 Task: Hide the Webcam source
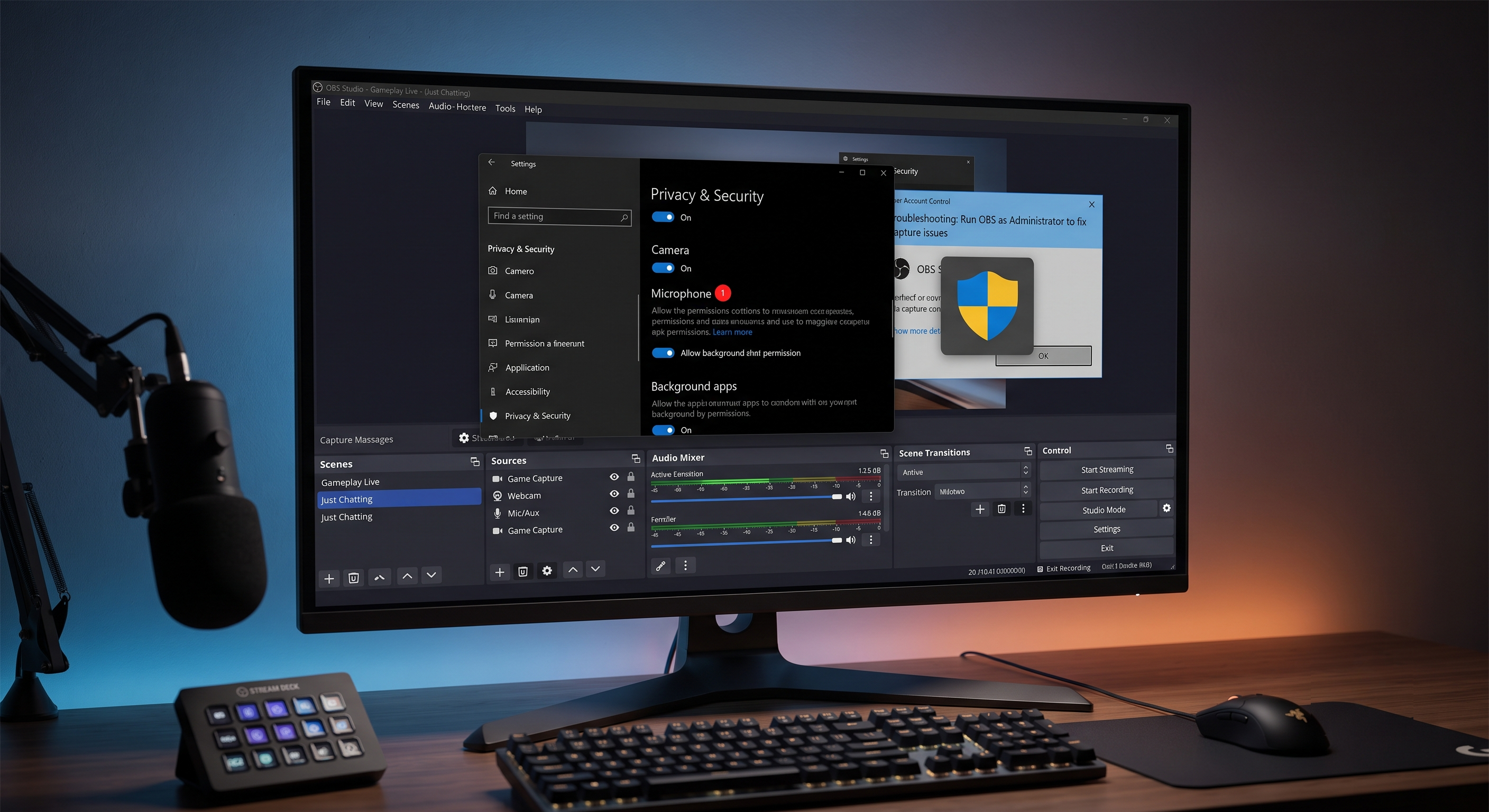614,494
